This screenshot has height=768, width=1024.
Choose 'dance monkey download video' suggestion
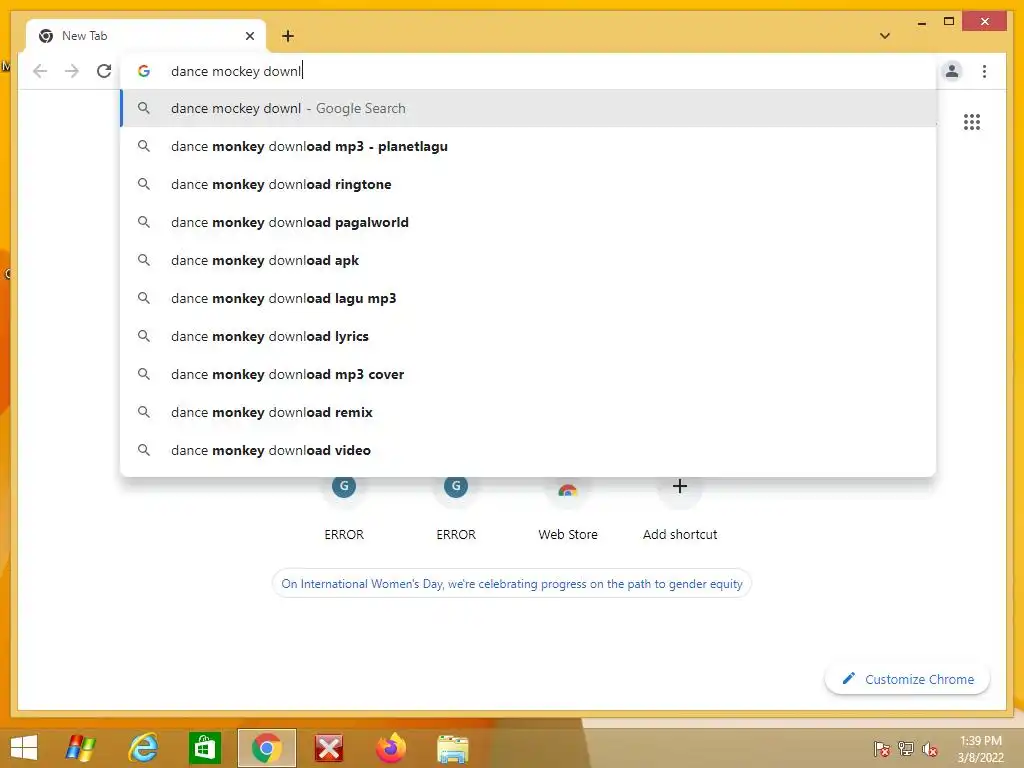(x=528, y=450)
